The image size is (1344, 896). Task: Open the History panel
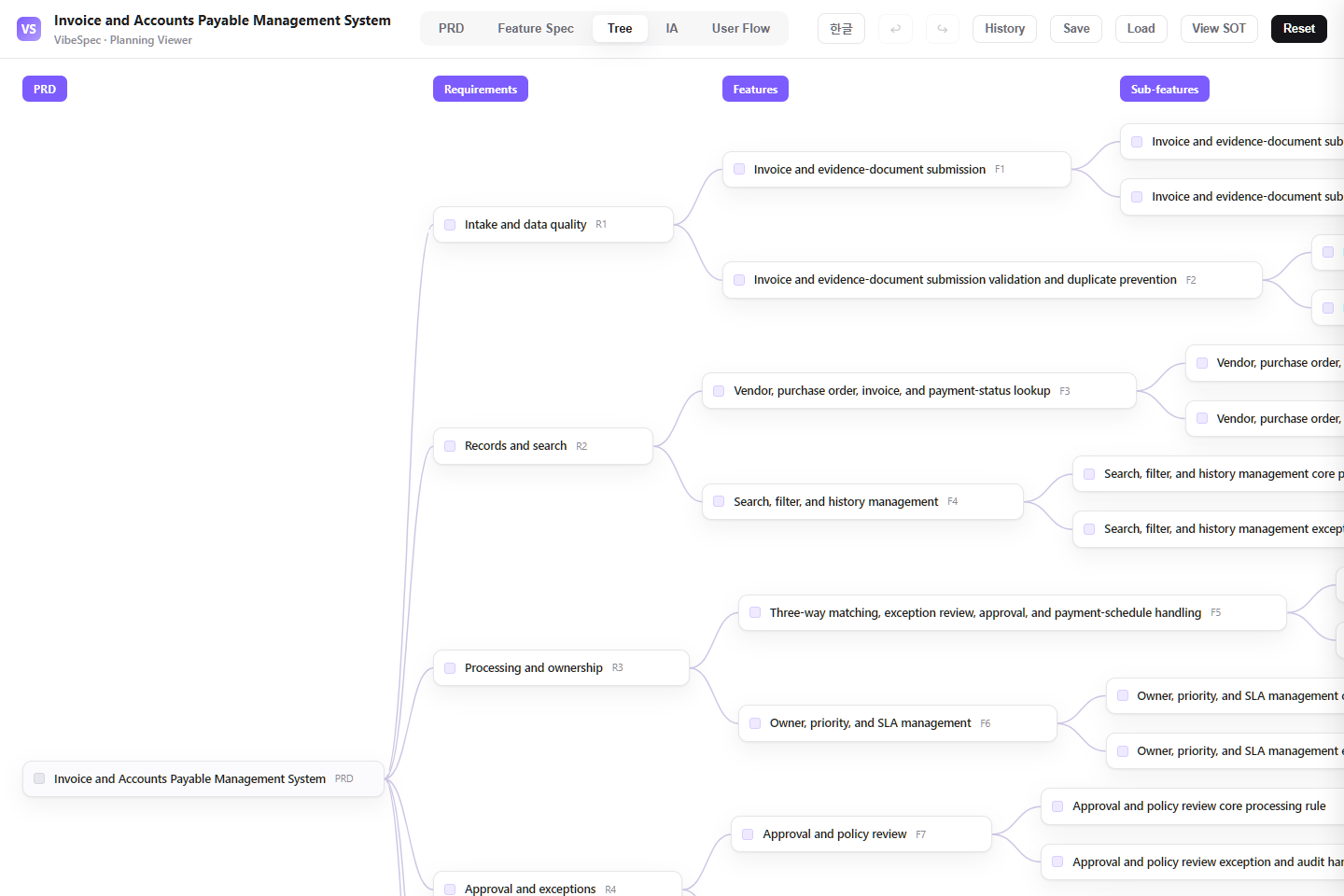coord(1005,29)
